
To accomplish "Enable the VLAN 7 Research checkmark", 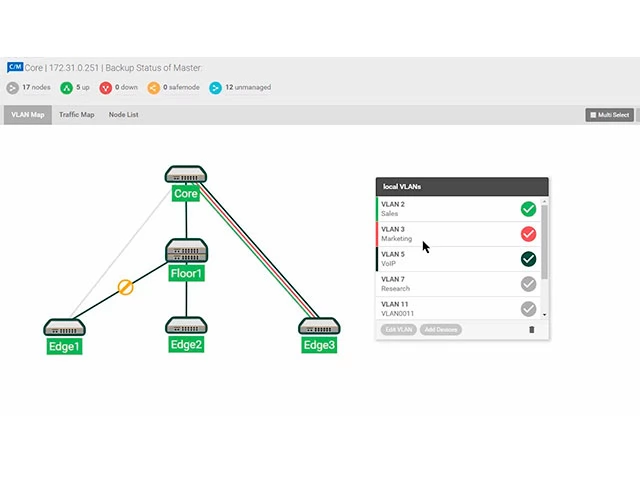I will click(x=528, y=284).
